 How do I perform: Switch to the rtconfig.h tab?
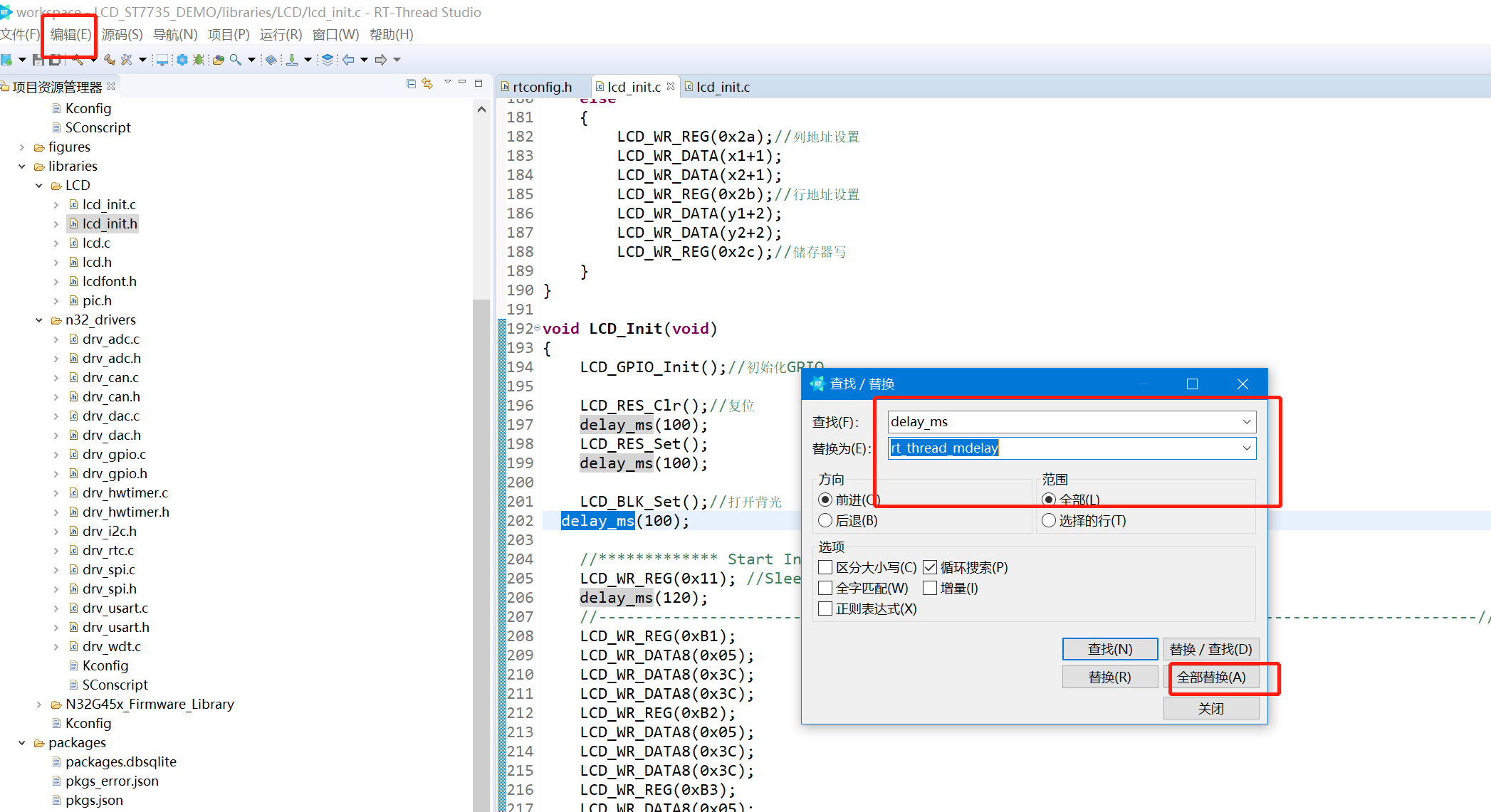pos(542,87)
